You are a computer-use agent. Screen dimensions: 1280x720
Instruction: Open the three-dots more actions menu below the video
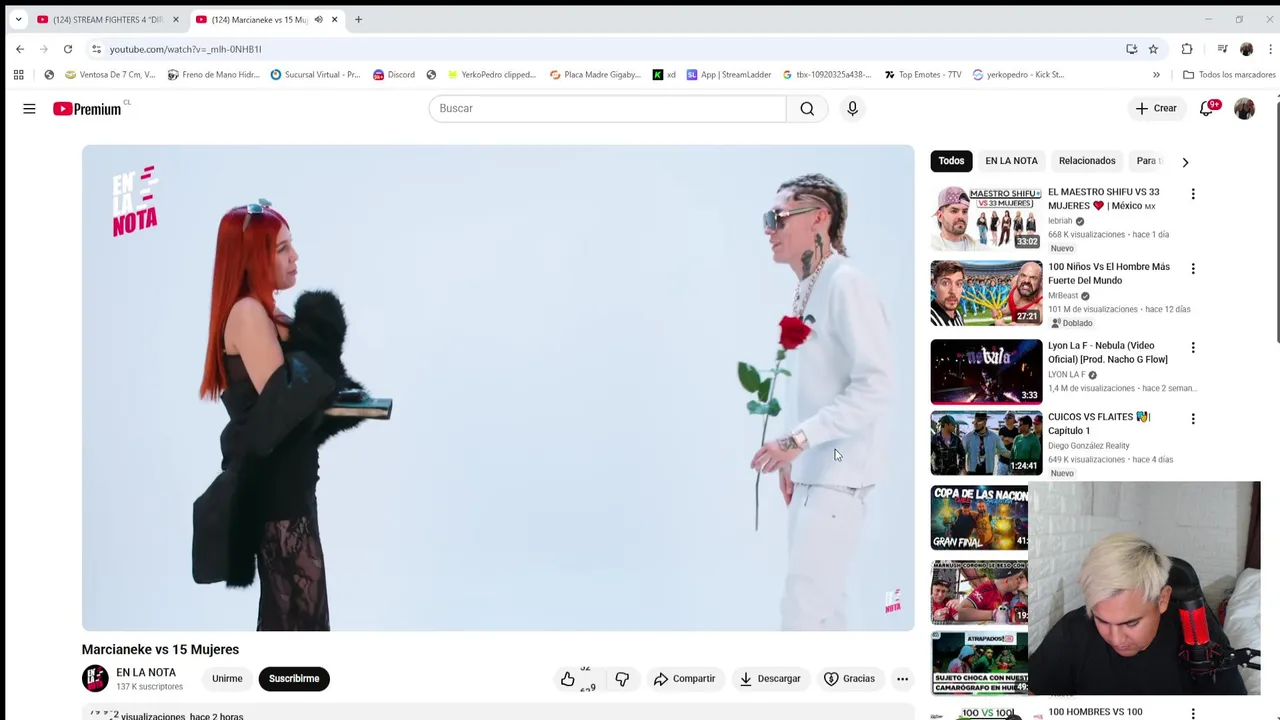pos(902,679)
